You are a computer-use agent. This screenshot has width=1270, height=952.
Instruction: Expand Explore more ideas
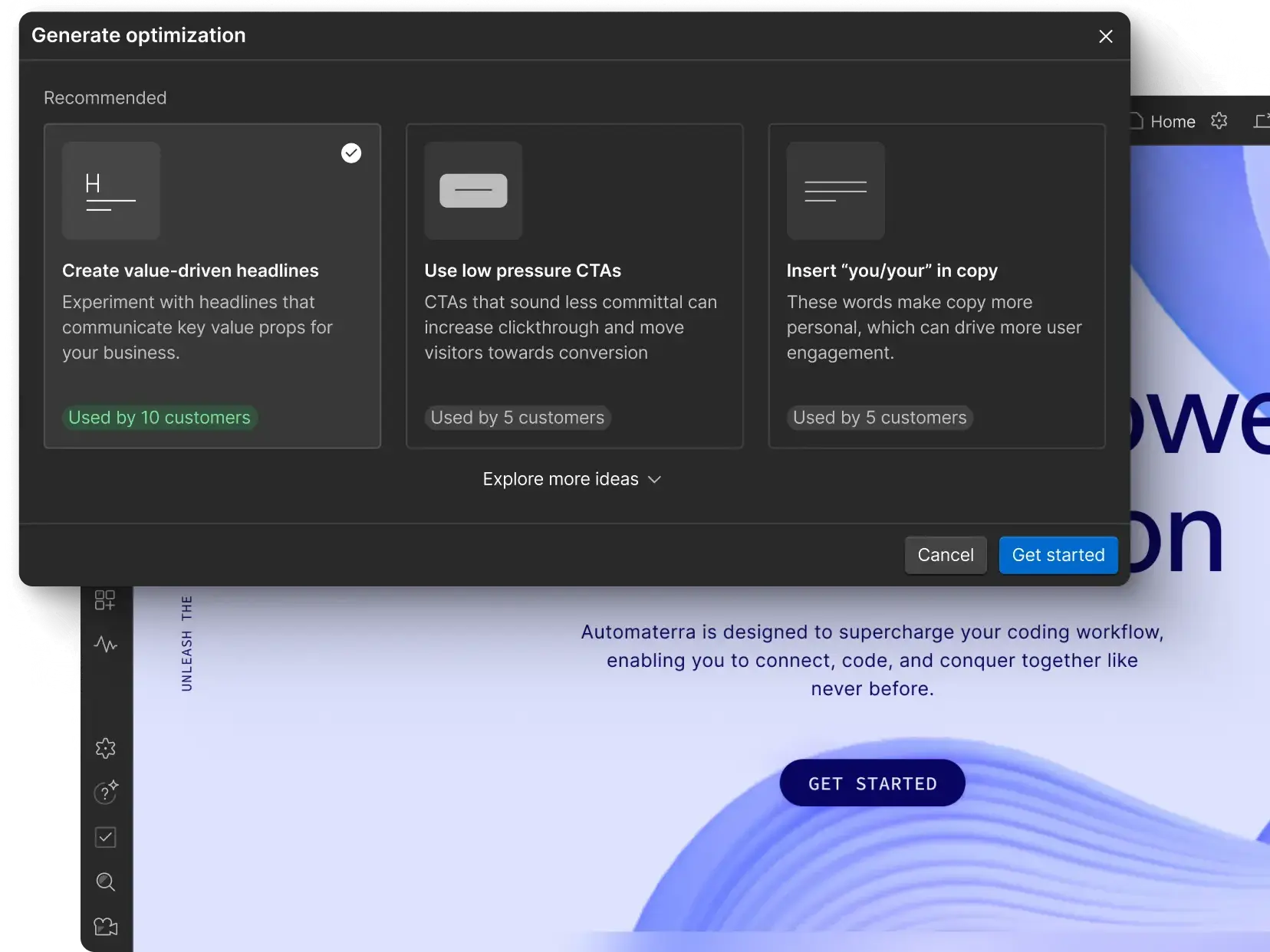point(561,479)
